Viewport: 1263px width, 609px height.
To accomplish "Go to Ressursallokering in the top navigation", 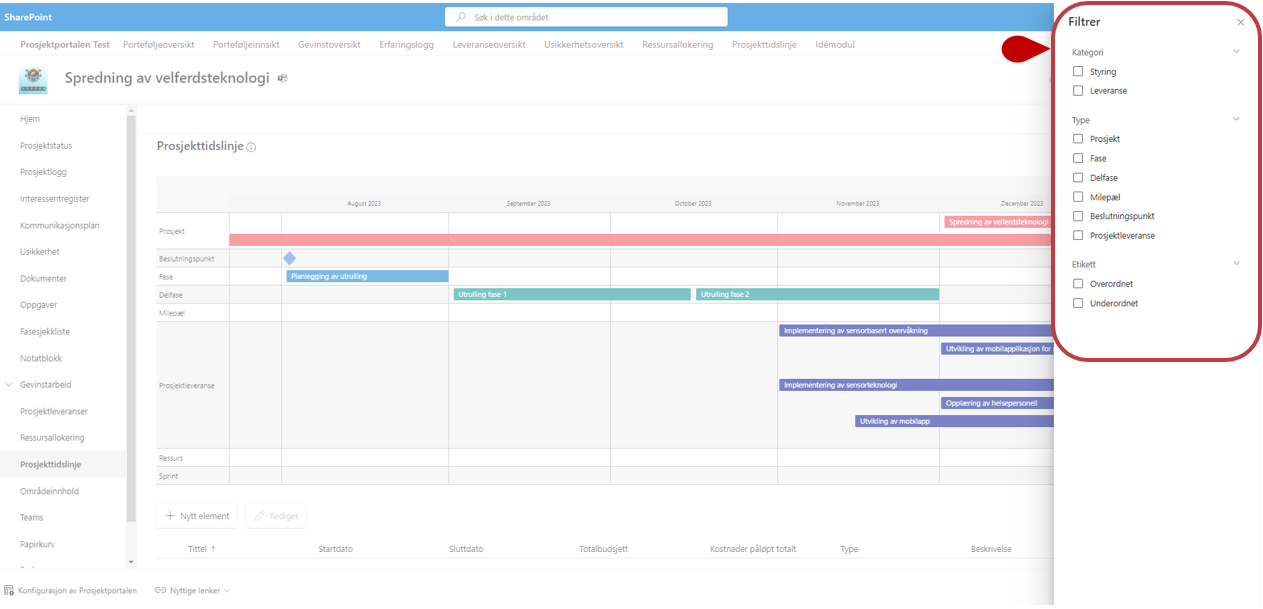I will 677,45.
